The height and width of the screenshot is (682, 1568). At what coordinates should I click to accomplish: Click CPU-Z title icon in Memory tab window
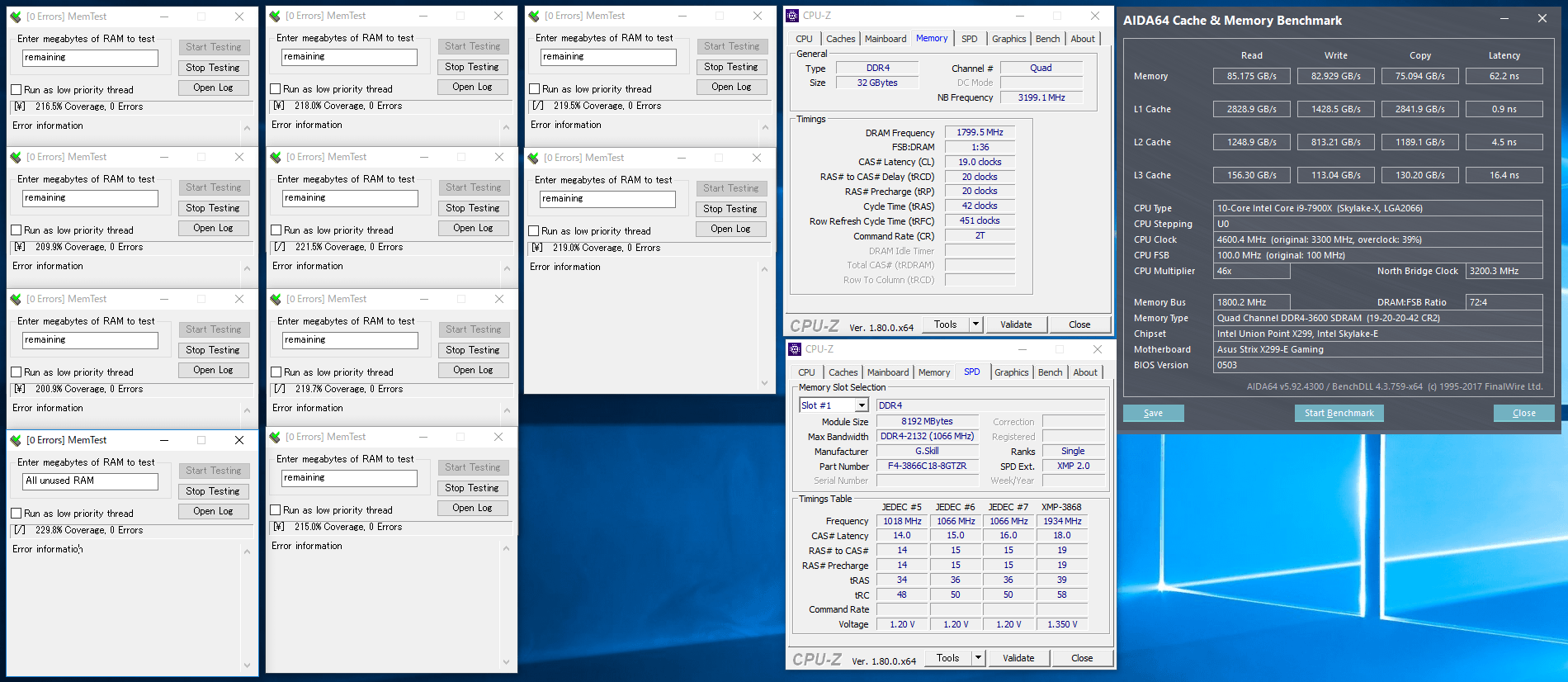tap(792, 16)
